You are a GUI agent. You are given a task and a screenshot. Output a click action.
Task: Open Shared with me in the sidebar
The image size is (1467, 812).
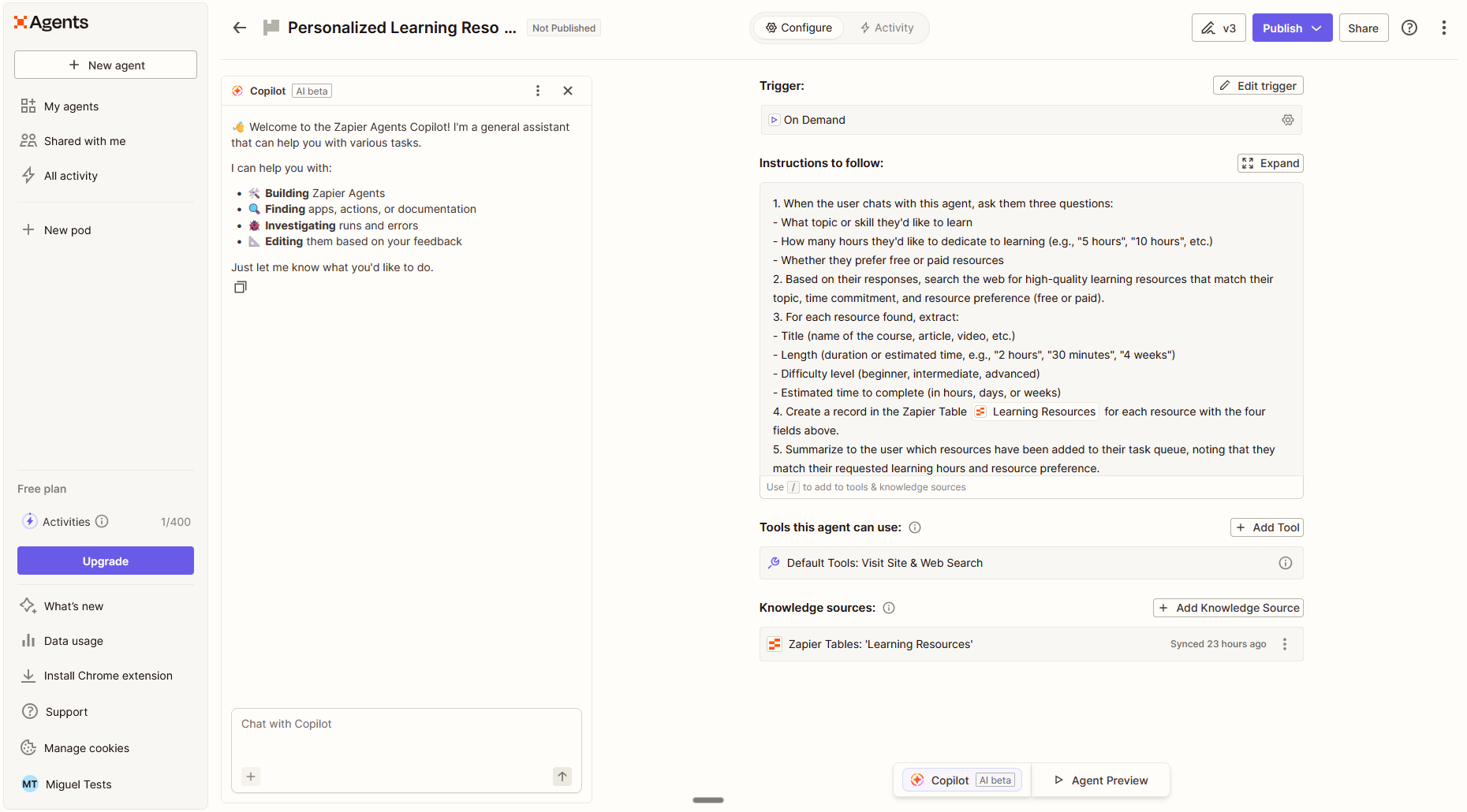coord(84,140)
